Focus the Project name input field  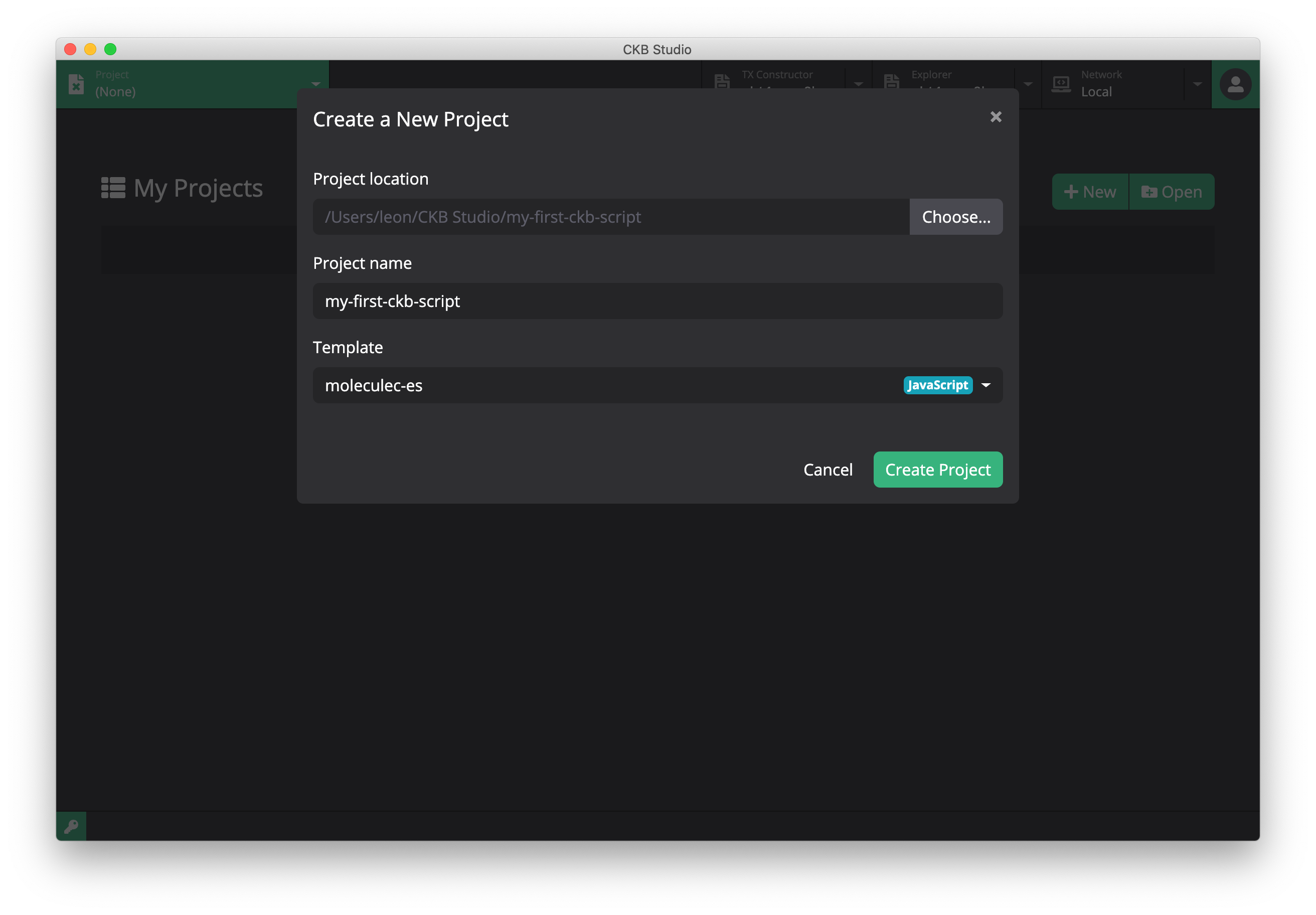pos(657,301)
